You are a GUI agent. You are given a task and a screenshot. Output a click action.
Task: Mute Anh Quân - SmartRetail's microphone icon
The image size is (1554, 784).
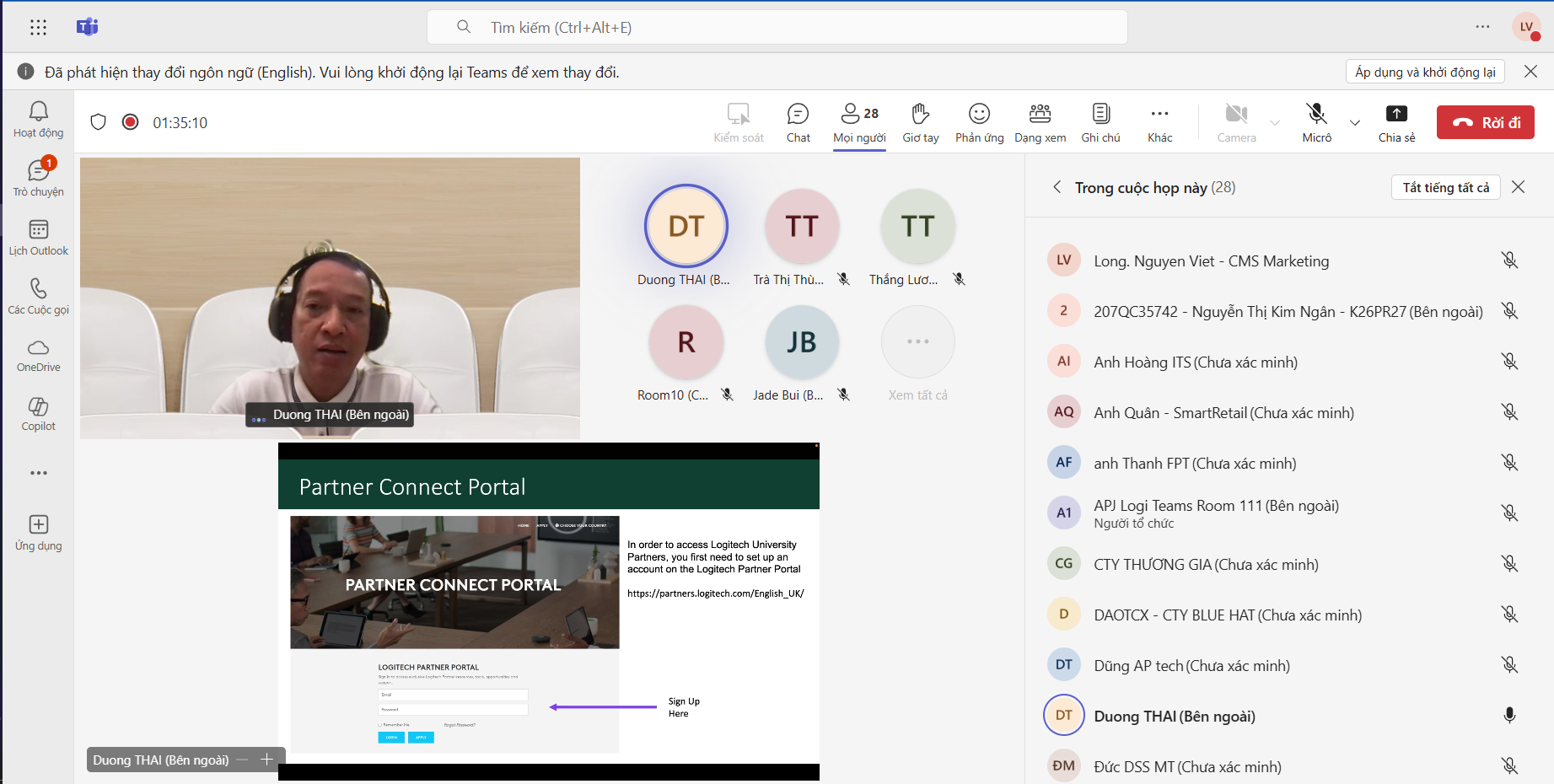(1509, 412)
